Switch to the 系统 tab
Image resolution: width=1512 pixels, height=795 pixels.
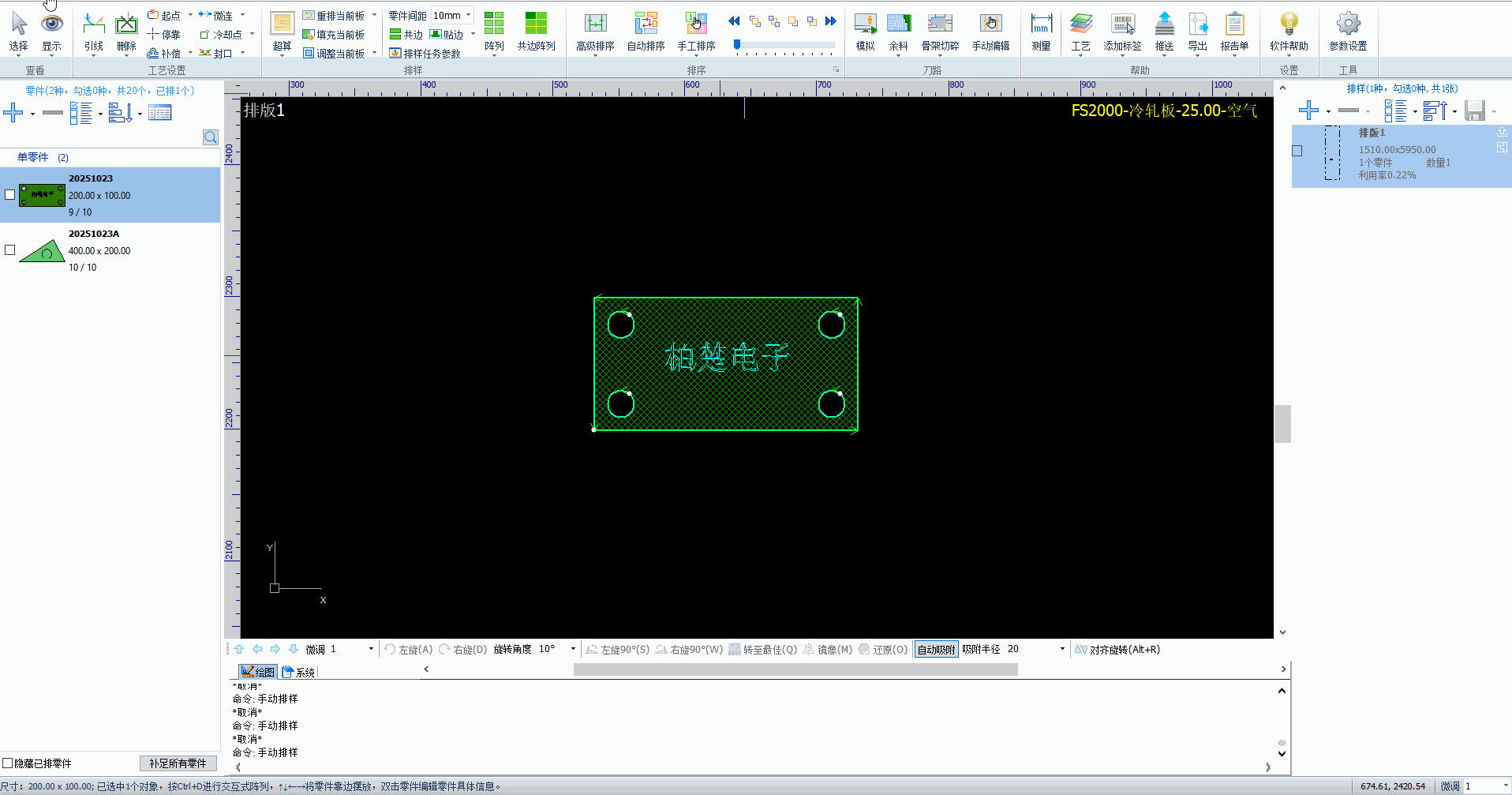pos(299,672)
